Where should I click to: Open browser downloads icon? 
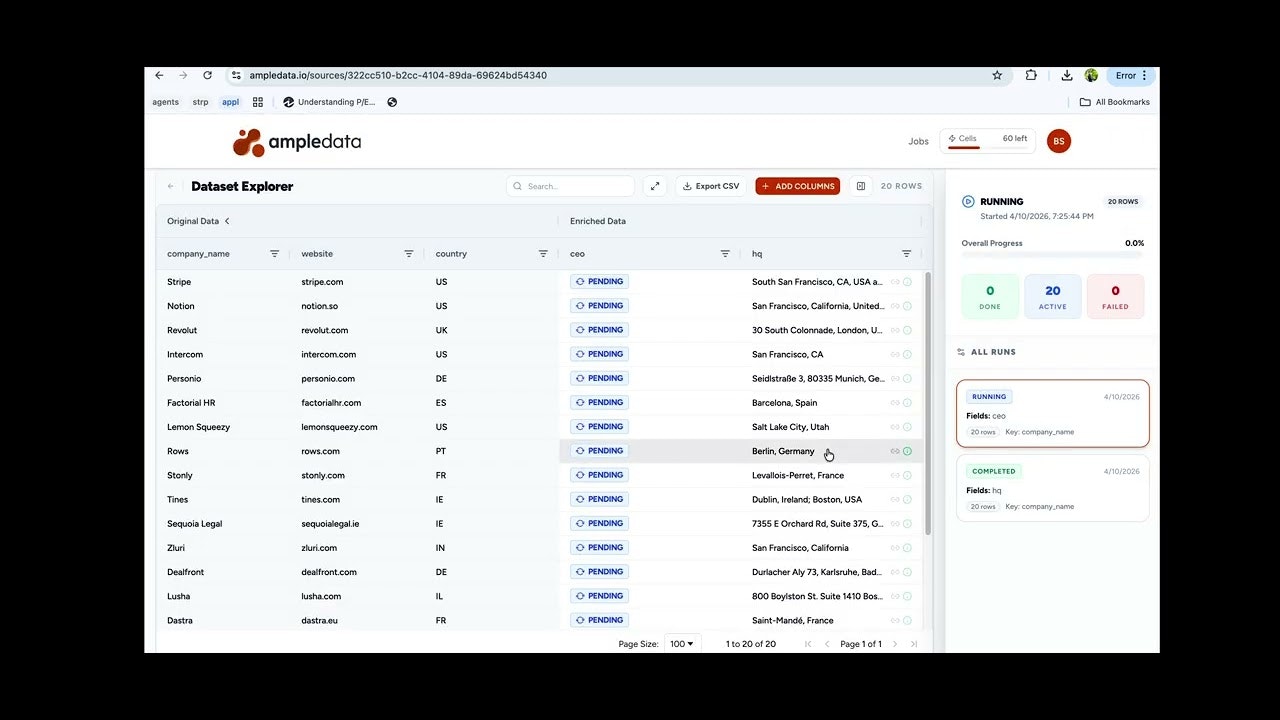pos(1067,75)
